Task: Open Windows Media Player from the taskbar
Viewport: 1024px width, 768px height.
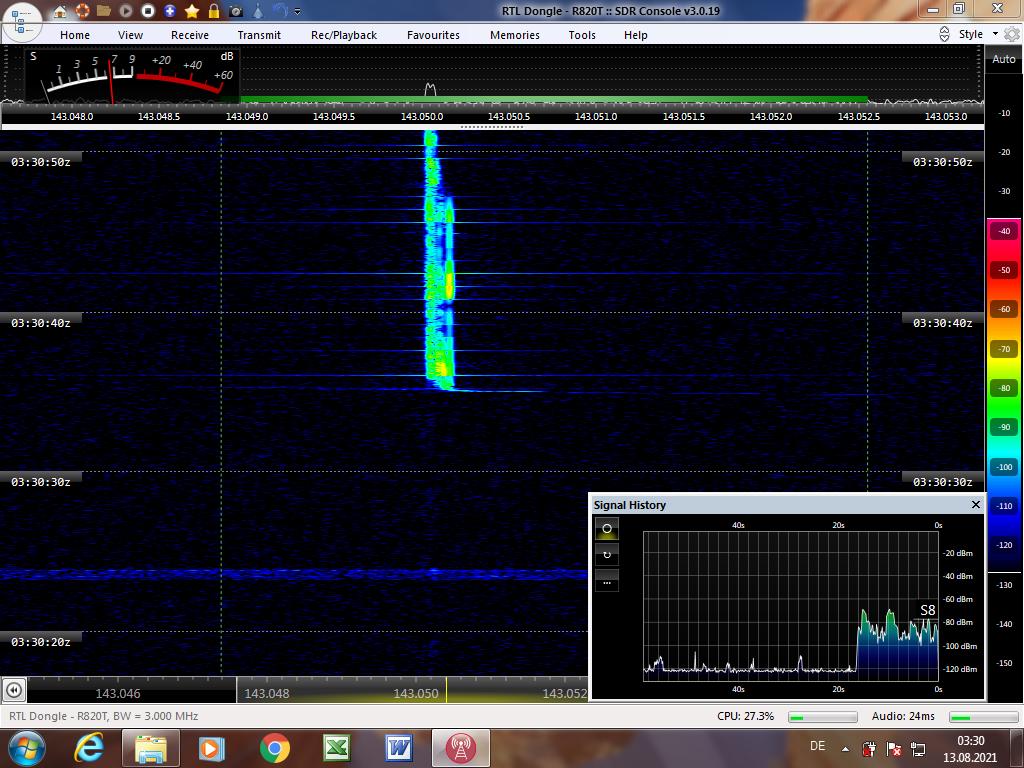Action: click(212, 748)
